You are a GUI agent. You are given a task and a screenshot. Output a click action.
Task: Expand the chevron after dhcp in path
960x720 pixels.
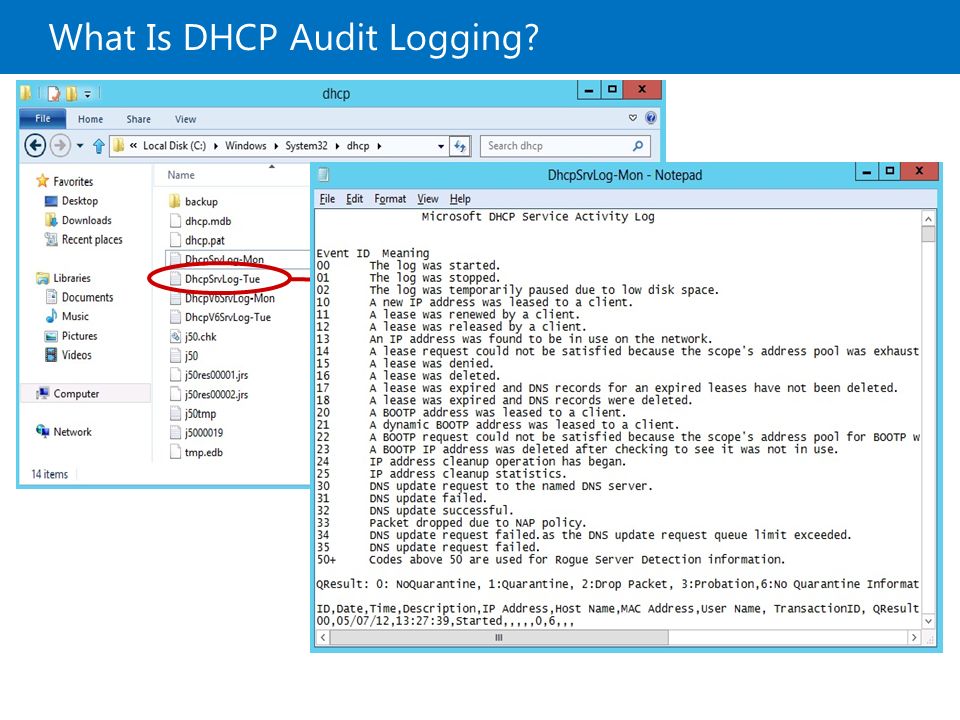tap(379, 146)
